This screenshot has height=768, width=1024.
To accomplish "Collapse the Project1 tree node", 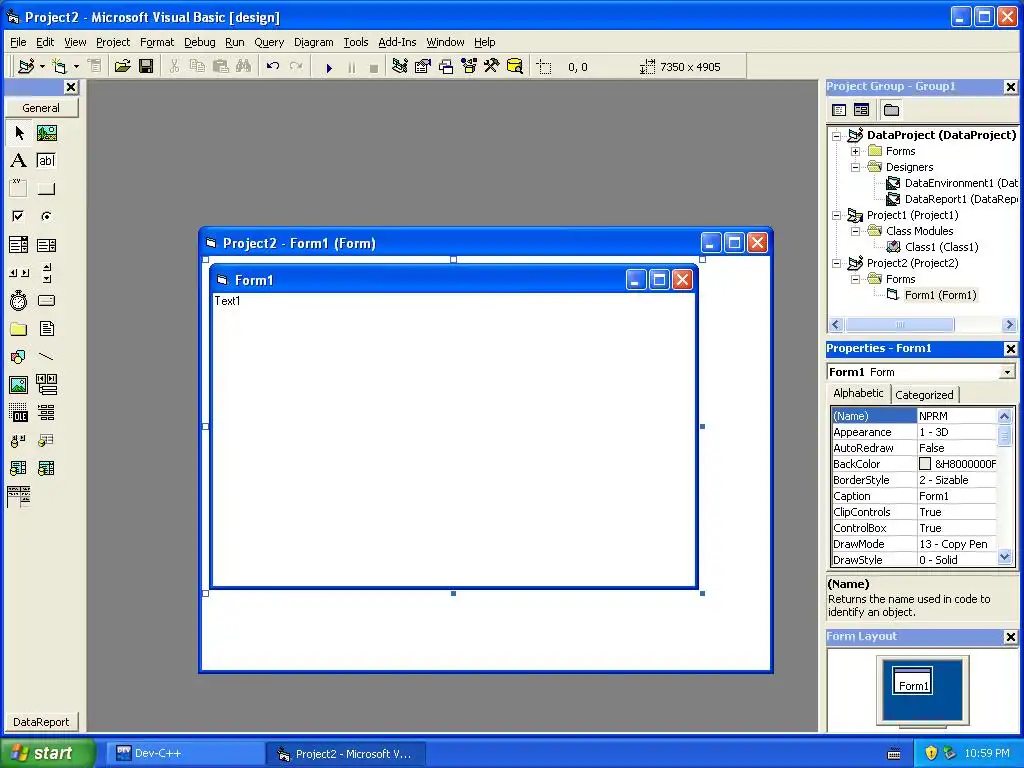I will (x=837, y=216).
